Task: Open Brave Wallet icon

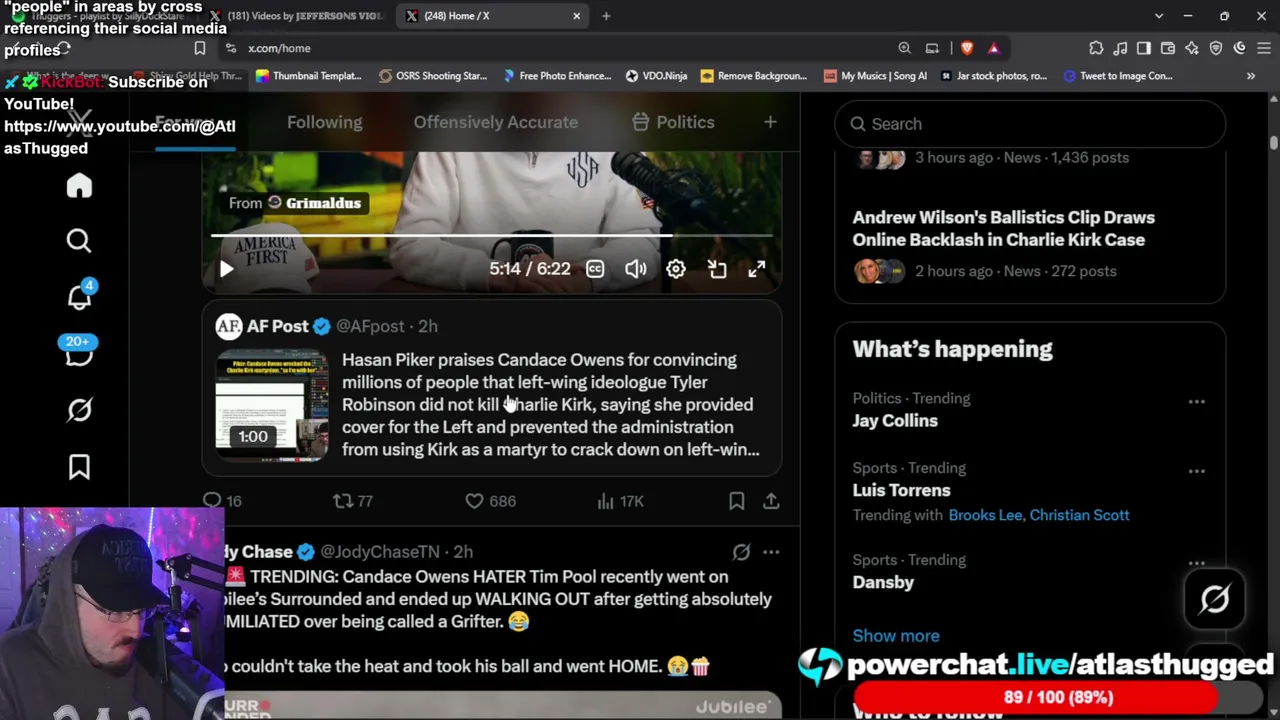Action: (x=1168, y=48)
